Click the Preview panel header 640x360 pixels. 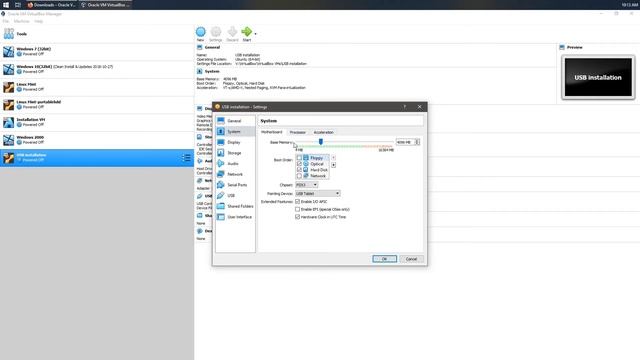point(574,47)
